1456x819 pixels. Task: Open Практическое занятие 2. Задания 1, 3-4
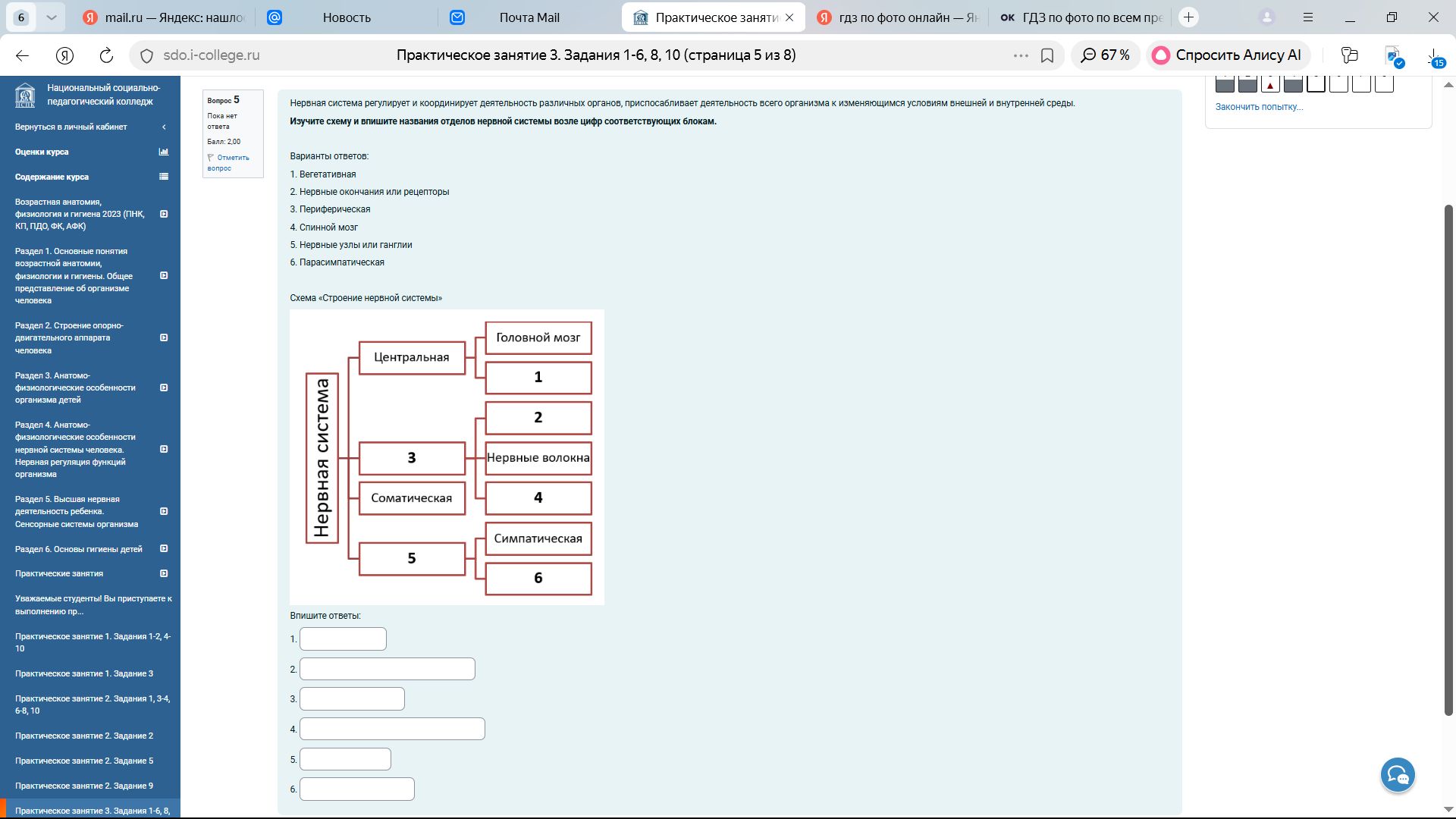[93, 704]
